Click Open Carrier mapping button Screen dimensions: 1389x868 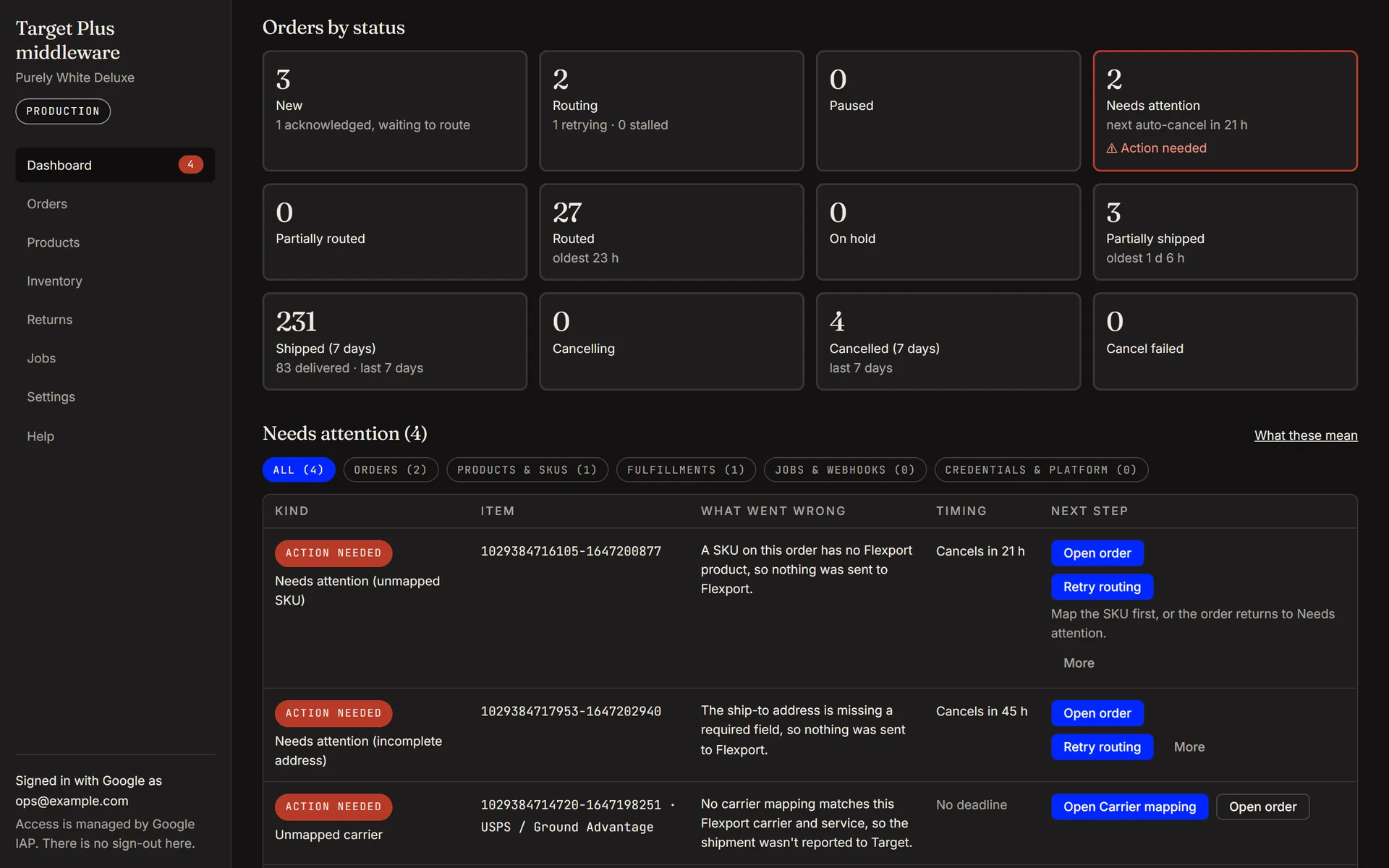pyautogui.click(x=1129, y=807)
